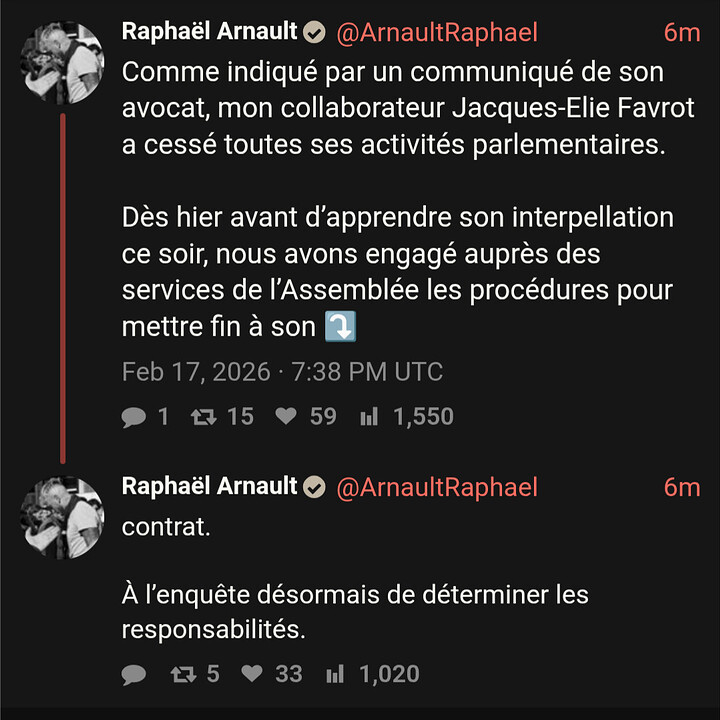Open views stats showing 1,020 views
This screenshot has width=720, height=720.
(x=334, y=675)
